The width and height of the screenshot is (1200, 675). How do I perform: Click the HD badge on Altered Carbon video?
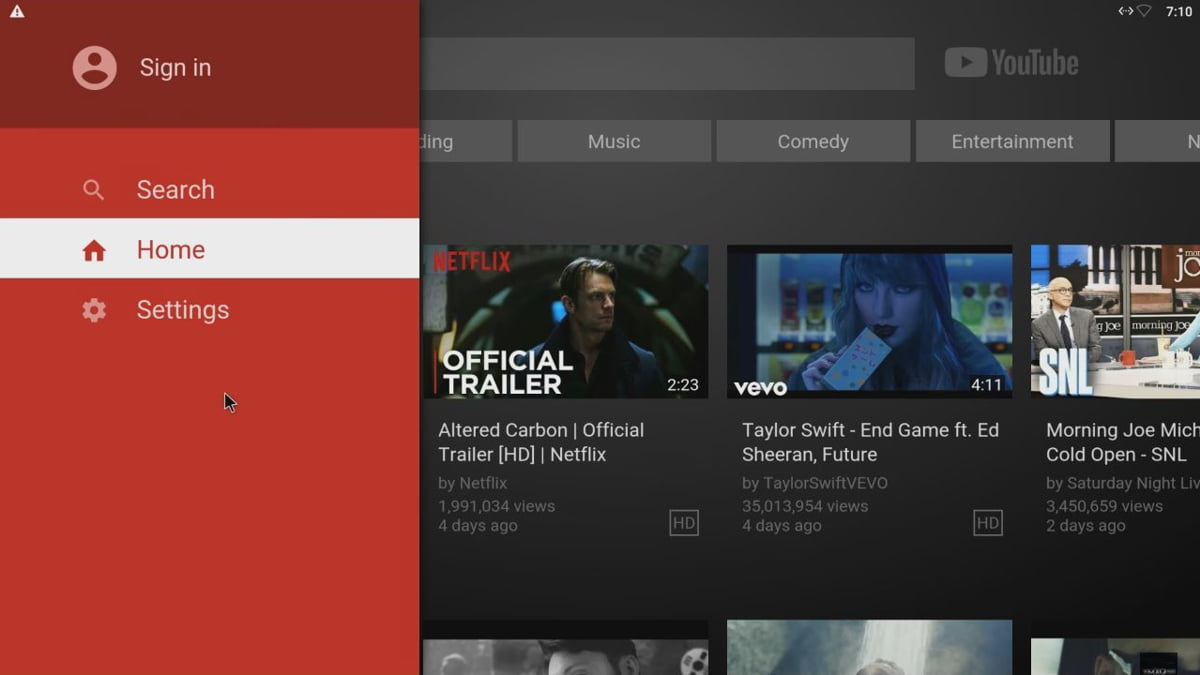click(x=684, y=522)
